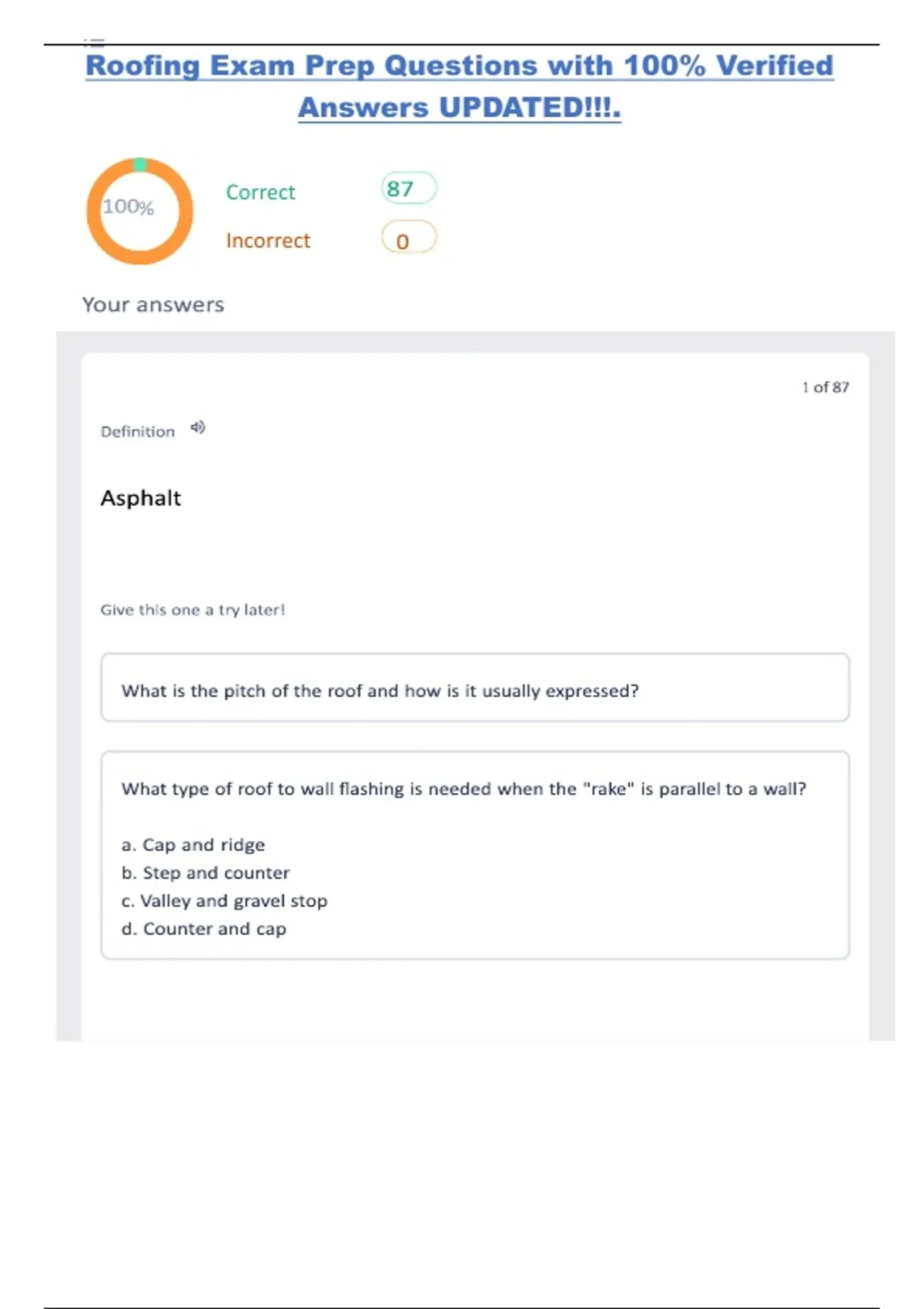Select the orange Incorrect label
This screenshot has width=924, height=1309.
click(x=268, y=240)
